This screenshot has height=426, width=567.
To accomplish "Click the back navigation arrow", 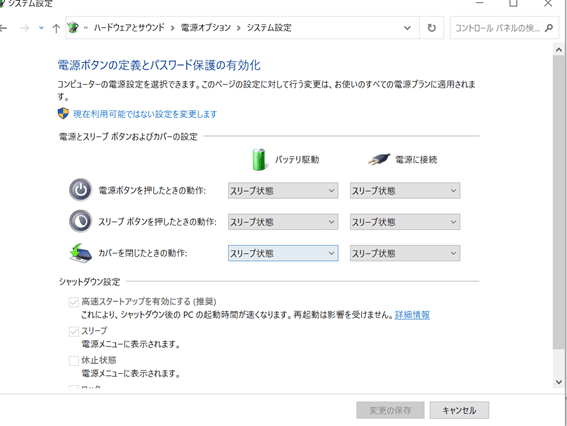I will tap(3, 28).
